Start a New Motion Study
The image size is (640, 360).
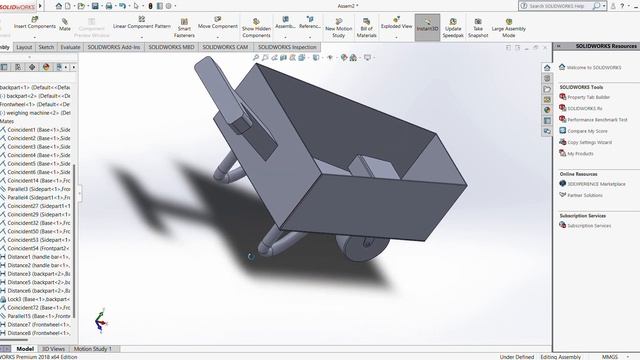[338, 28]
